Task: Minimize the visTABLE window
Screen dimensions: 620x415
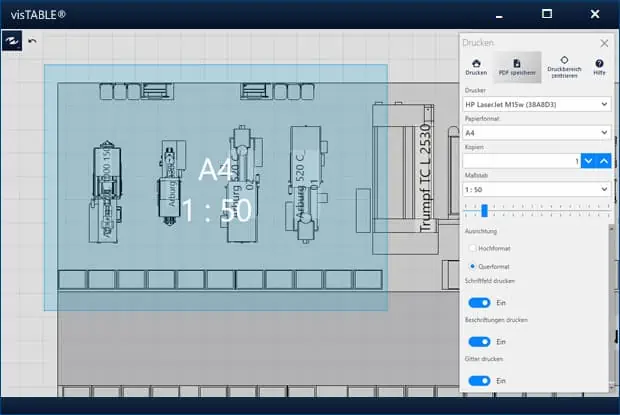Action: [499, 15]
